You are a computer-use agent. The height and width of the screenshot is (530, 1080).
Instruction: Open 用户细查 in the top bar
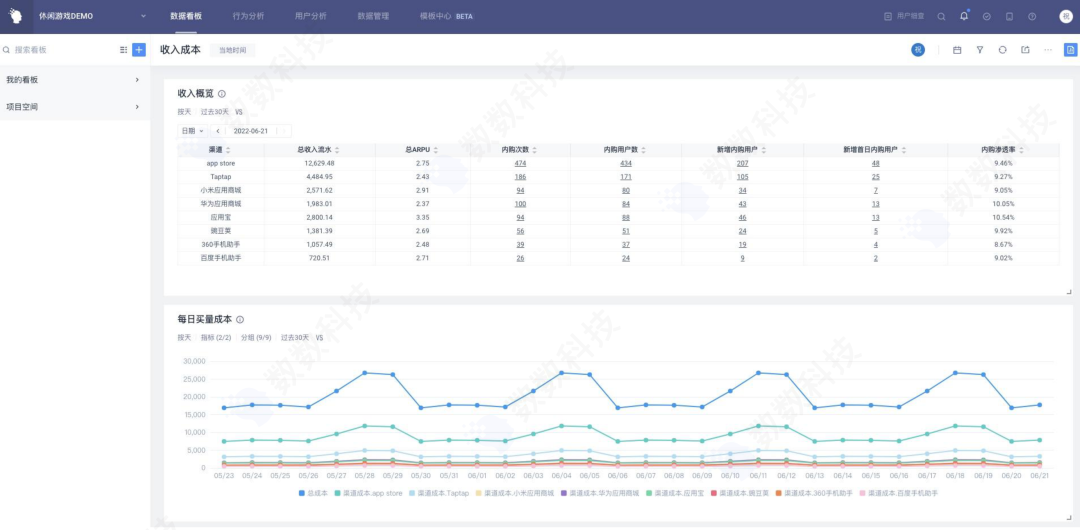tap(904, 16)
